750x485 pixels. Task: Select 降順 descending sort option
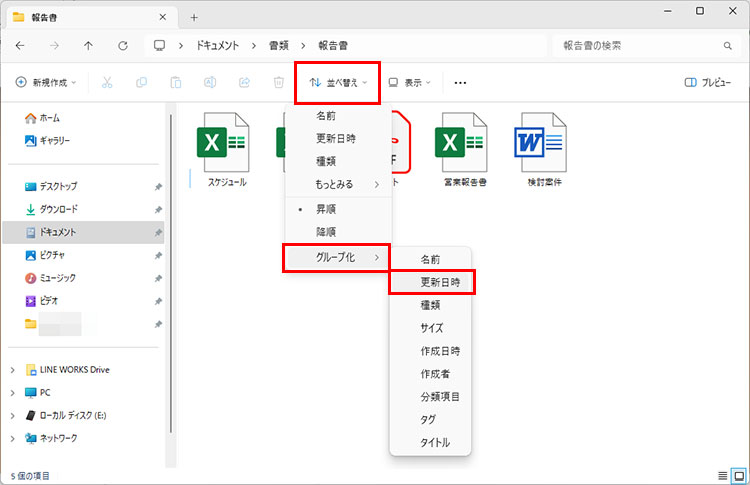(326, 232)
